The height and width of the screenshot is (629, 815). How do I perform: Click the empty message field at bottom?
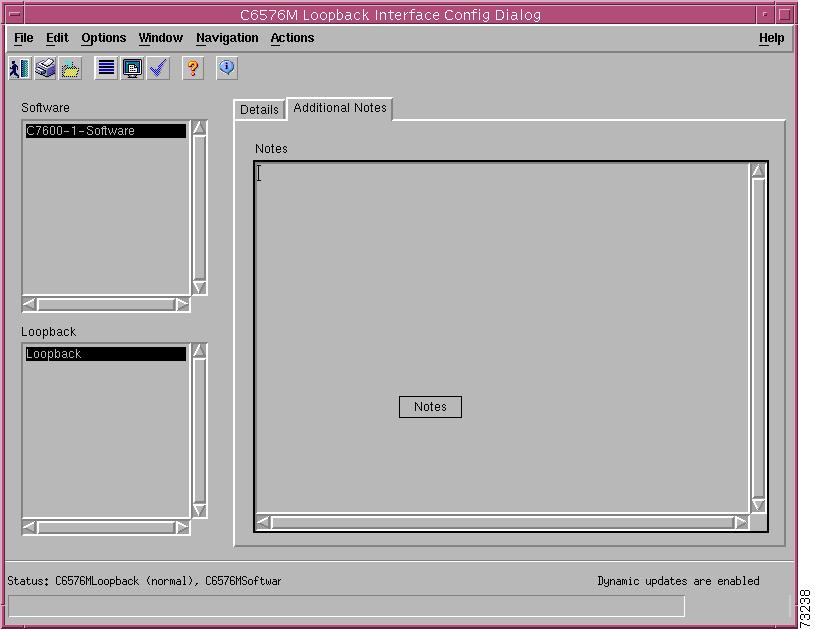coord(346,606)
